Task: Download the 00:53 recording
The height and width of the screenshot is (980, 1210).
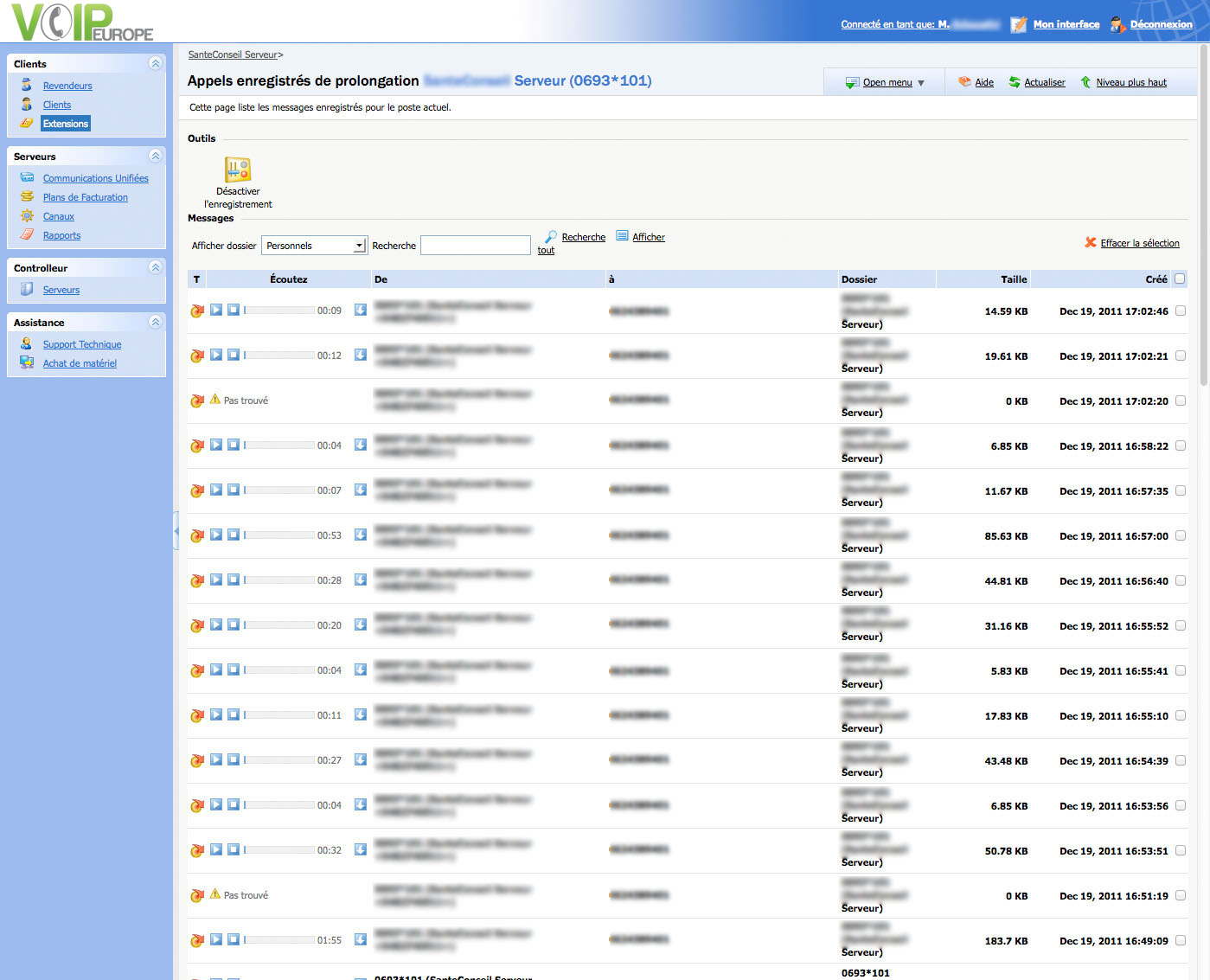Action: point(361,535)
